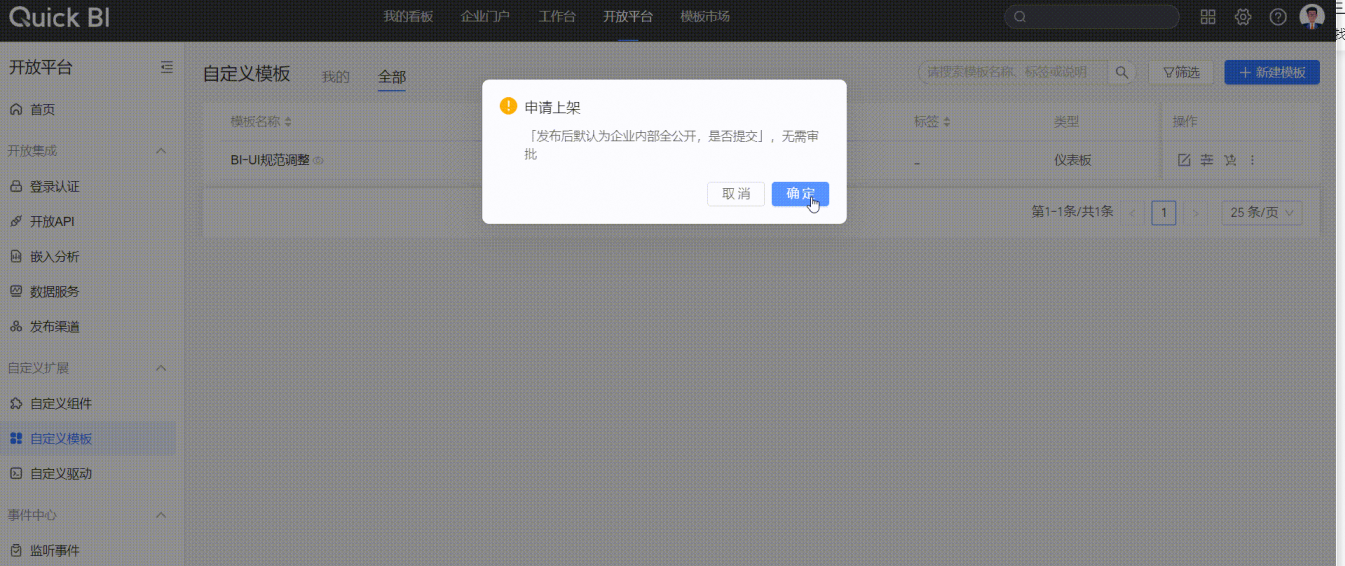Click 取消 to dismiss the dialog
Image resolution: width=1345 pixels, height=566 pixels.
(735, 194)
